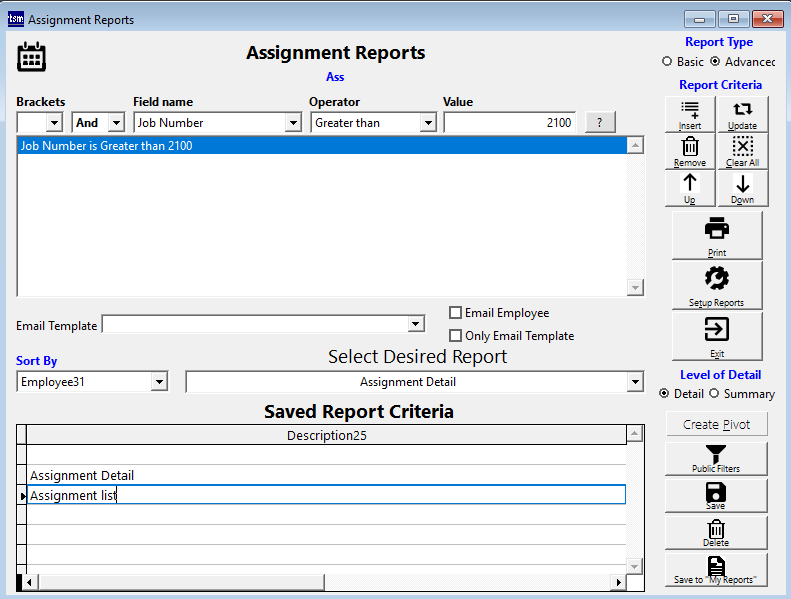The height and width of the screenshot is (599, 791).
Task: Enable the Email Employee checkbox
Action: coord(456,313)
